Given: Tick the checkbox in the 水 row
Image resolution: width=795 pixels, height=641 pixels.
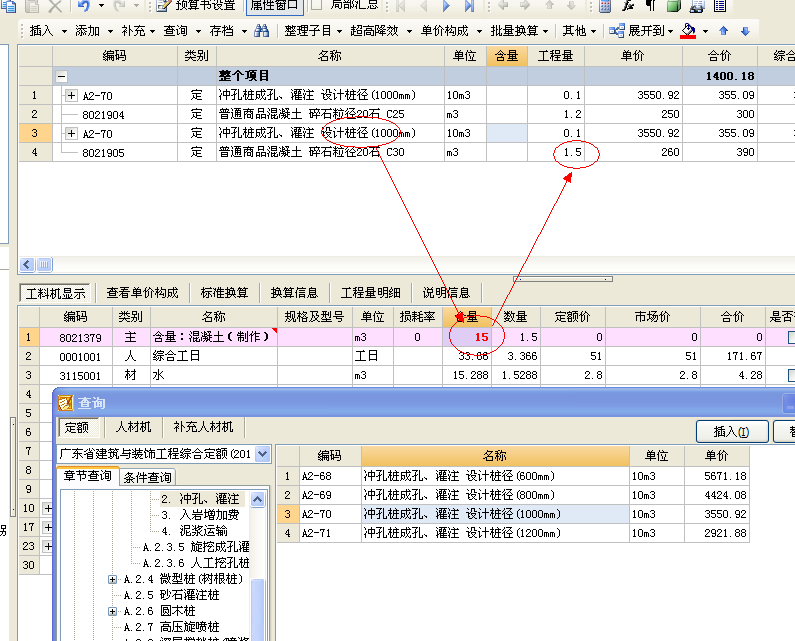Looking at the screenshot, I should tap(792, 375).
